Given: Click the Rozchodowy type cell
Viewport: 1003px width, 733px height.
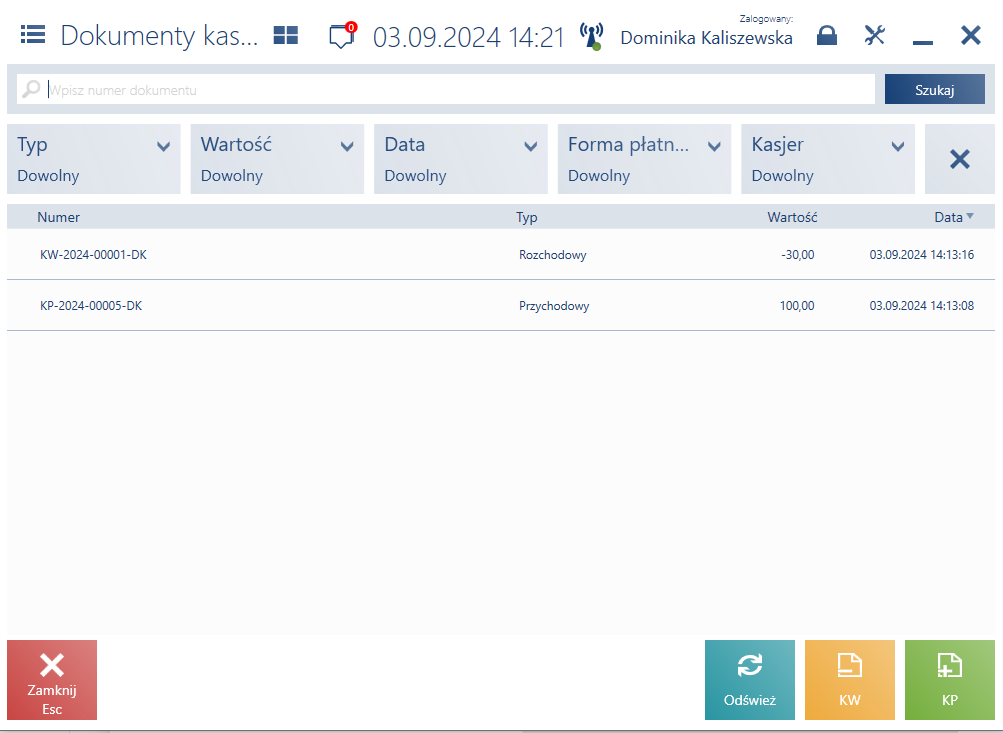Looking at the screenshot, I should (553, 255).
